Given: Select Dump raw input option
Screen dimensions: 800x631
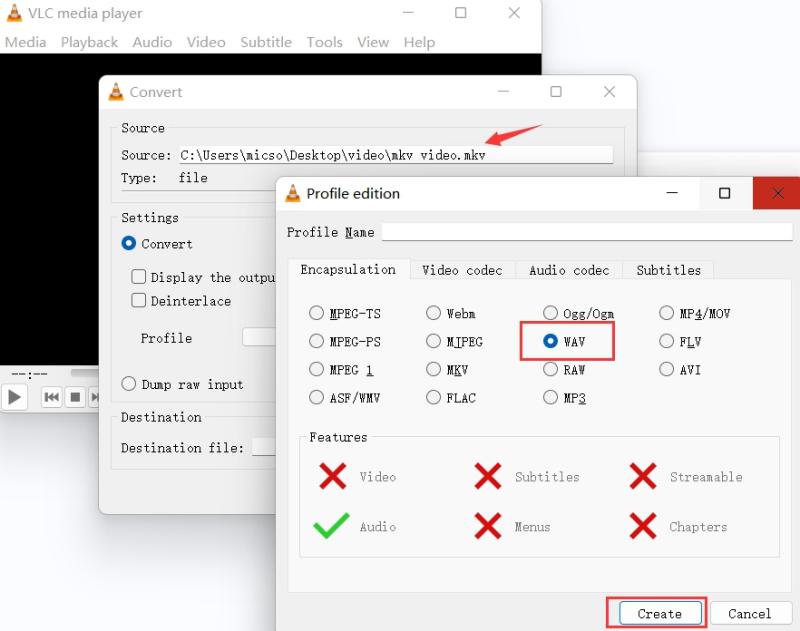Looking at the screenshot, I should pos(129,383).
